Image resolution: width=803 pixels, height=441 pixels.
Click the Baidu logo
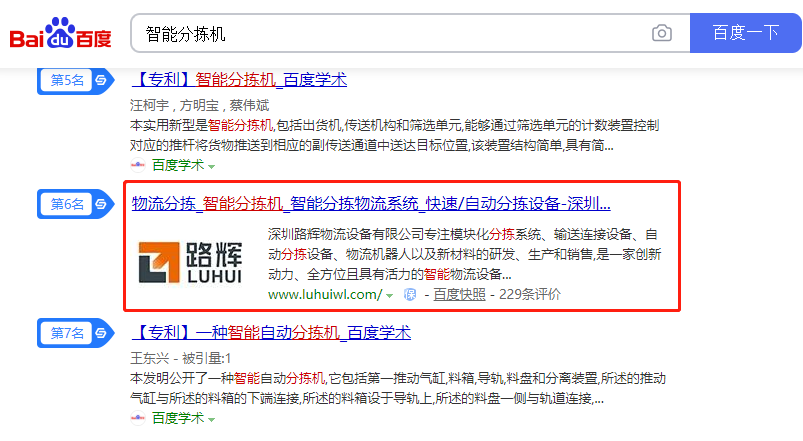(x=61, y=33)
